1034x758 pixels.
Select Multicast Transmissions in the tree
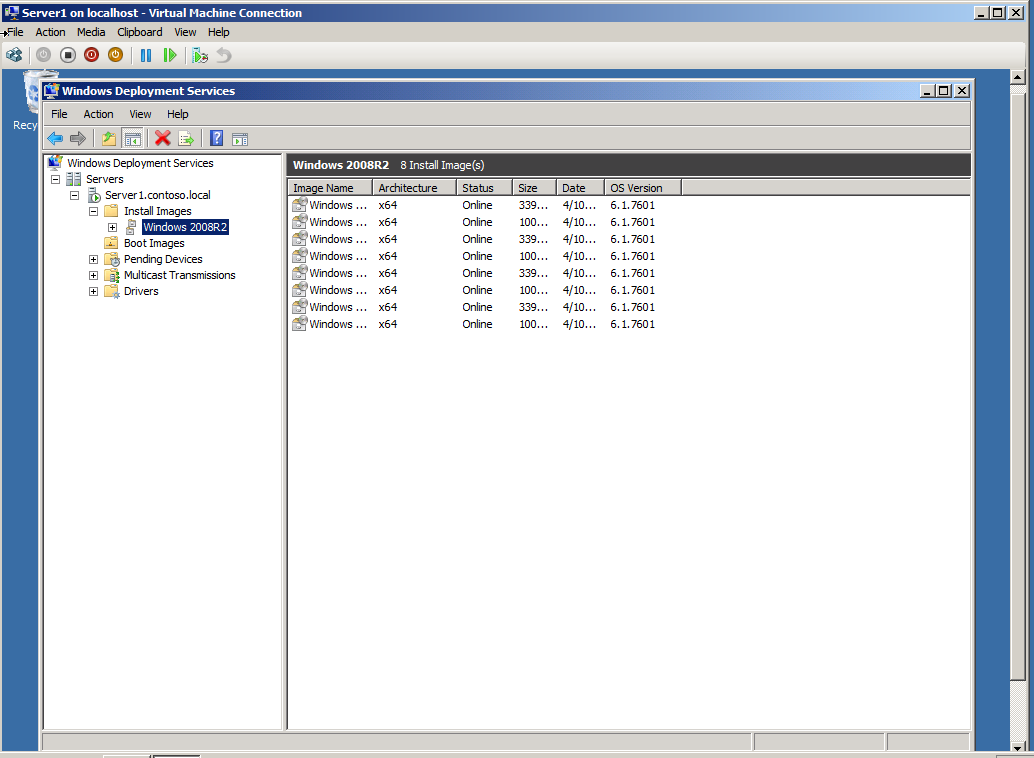point(179,275)
